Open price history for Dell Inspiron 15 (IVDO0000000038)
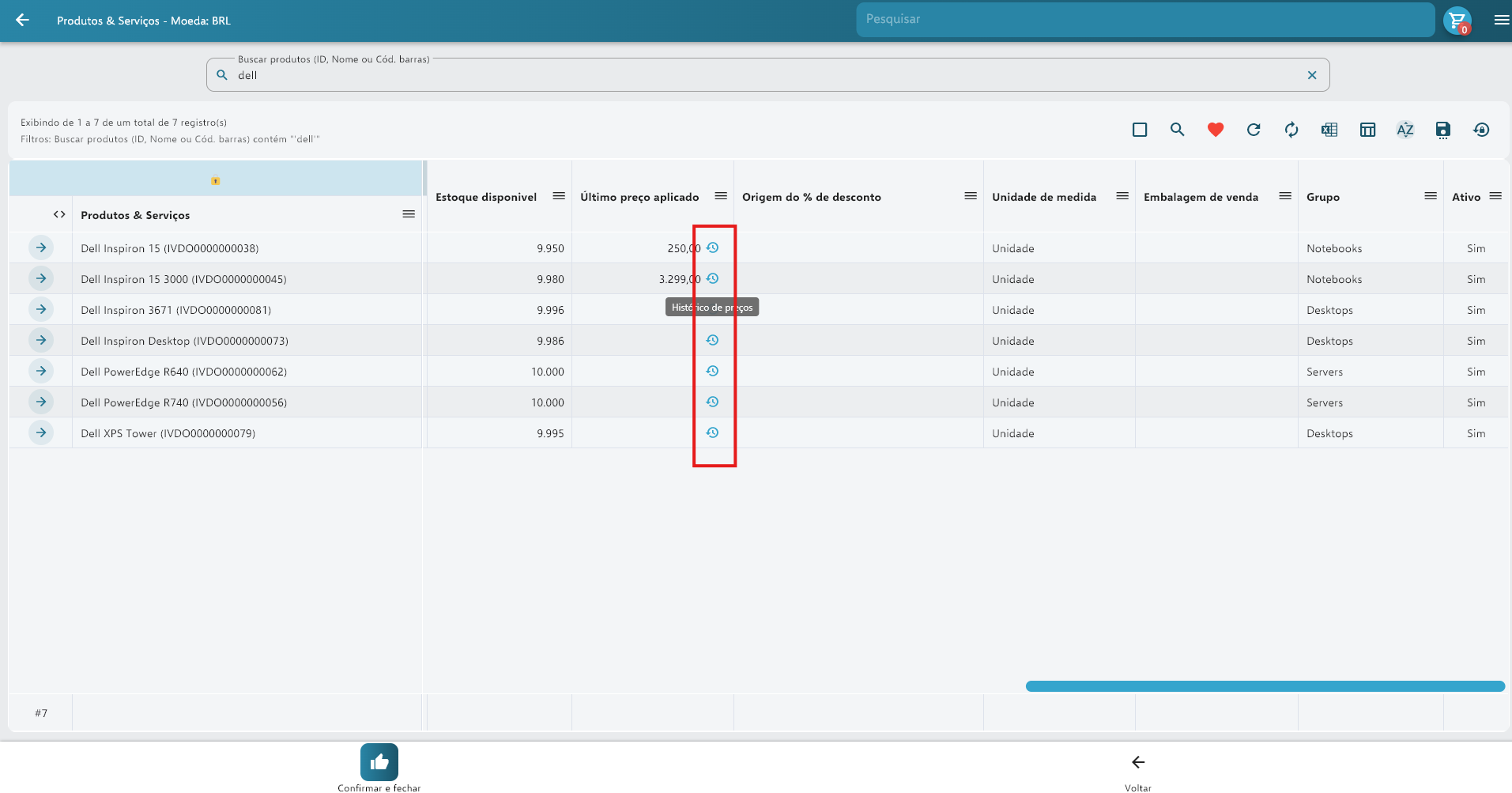1512x793 pixels. click(712, 247)
